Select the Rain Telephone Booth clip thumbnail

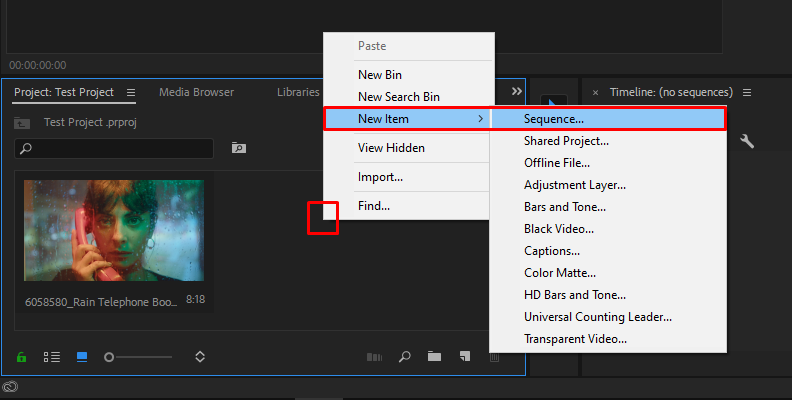tap(114, 230)
